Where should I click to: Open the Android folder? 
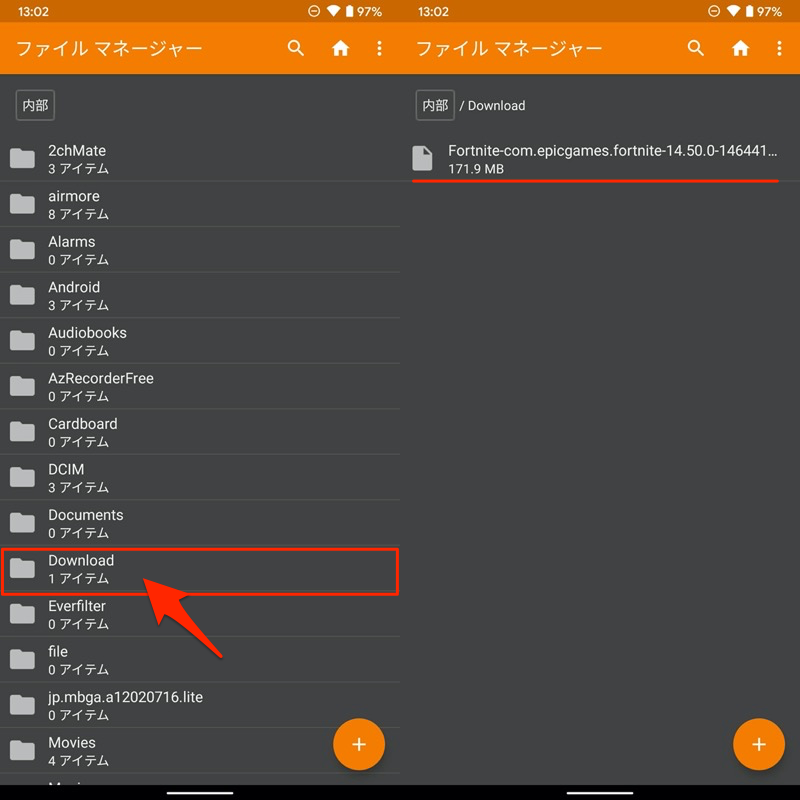[200, 296]
